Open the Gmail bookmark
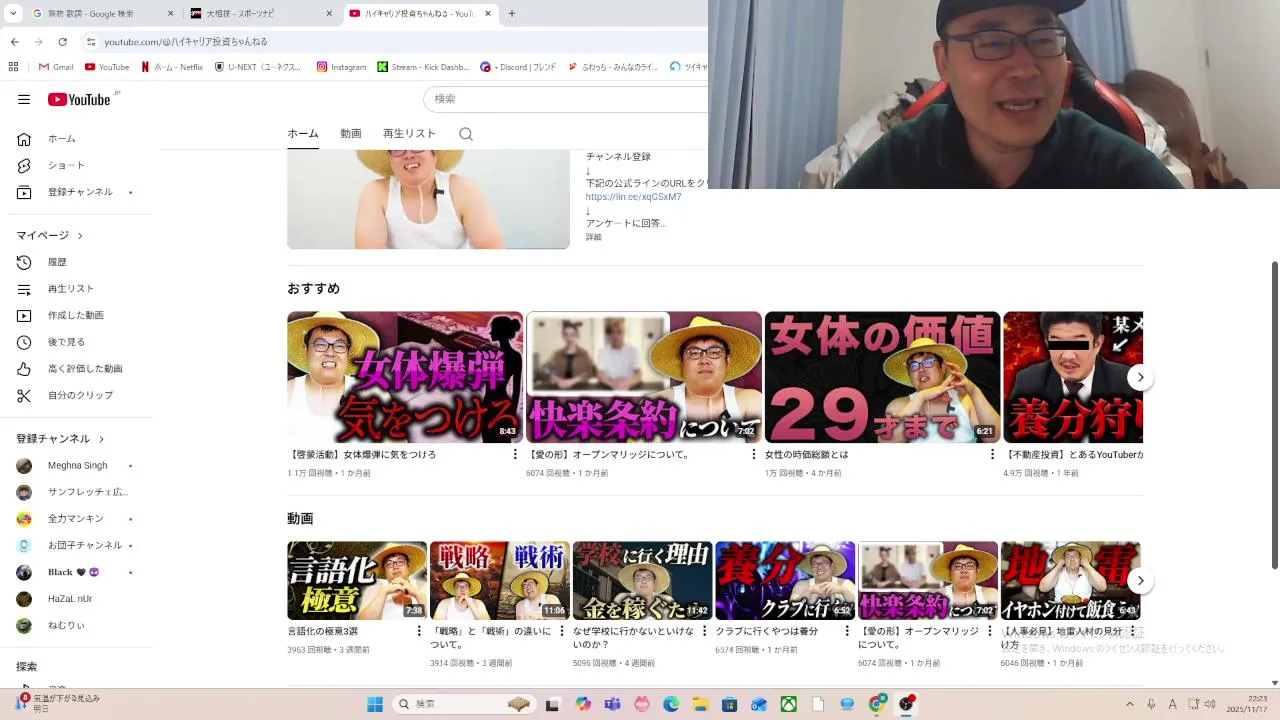Viewport: 1280px width, 720px height. 56,67
